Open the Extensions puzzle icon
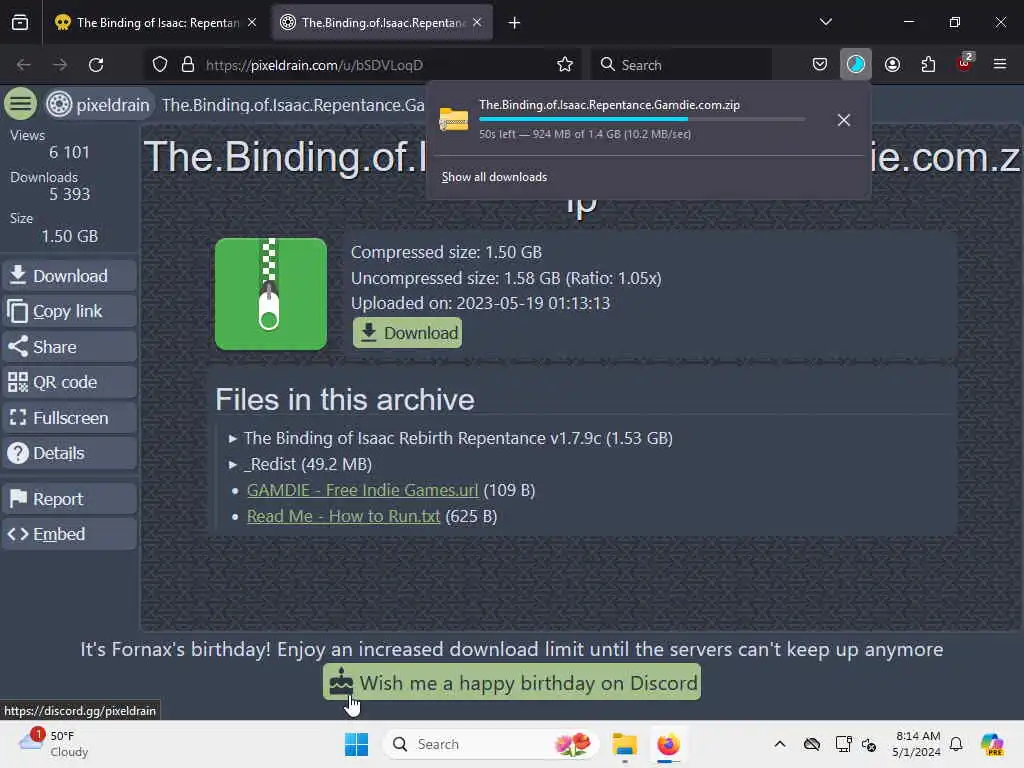The width and height of the screenshot is (1024, 768). [x=928, y=65]
